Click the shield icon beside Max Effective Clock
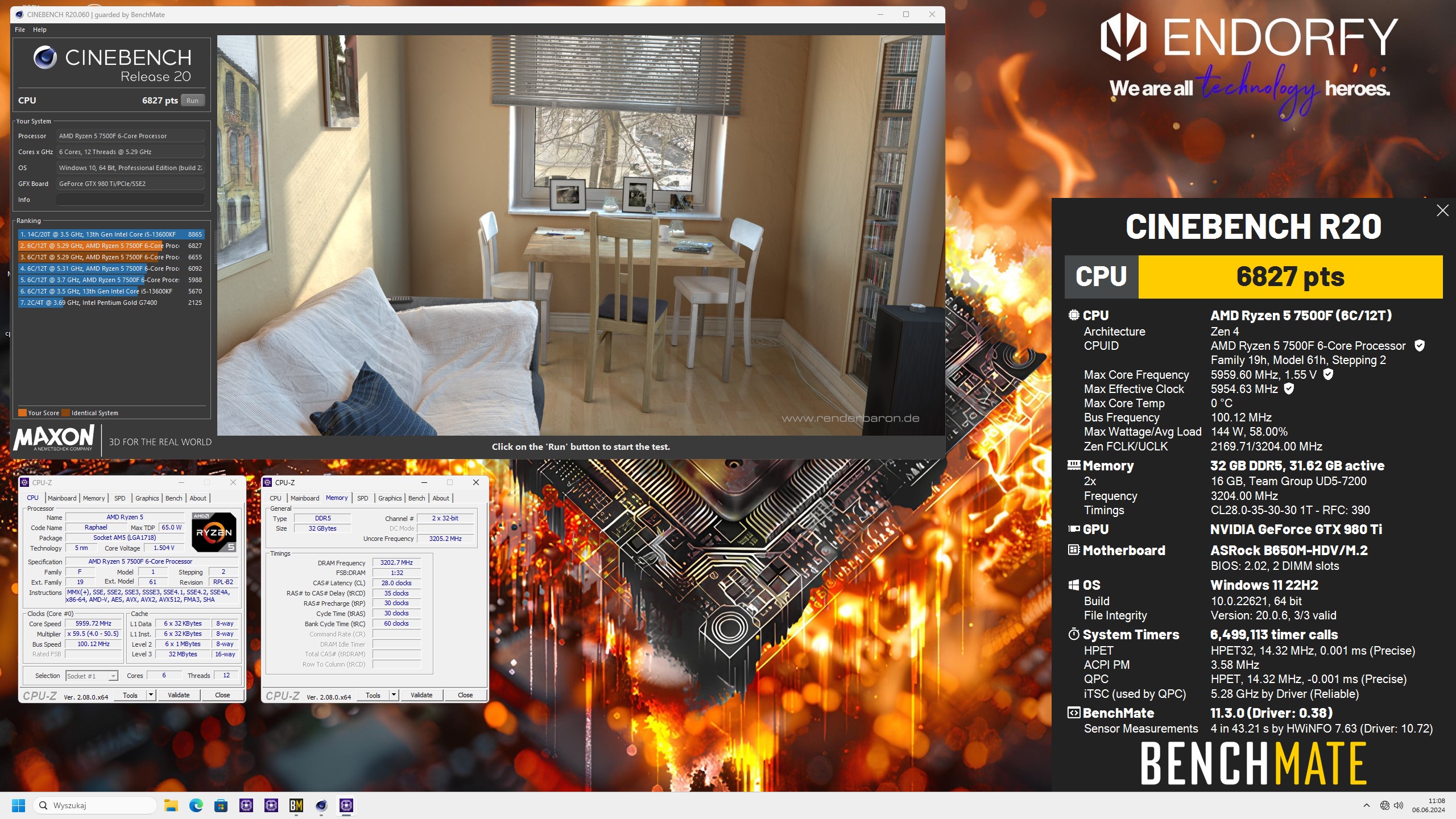The image size is (1456, 819). [x=1289, y=388]
